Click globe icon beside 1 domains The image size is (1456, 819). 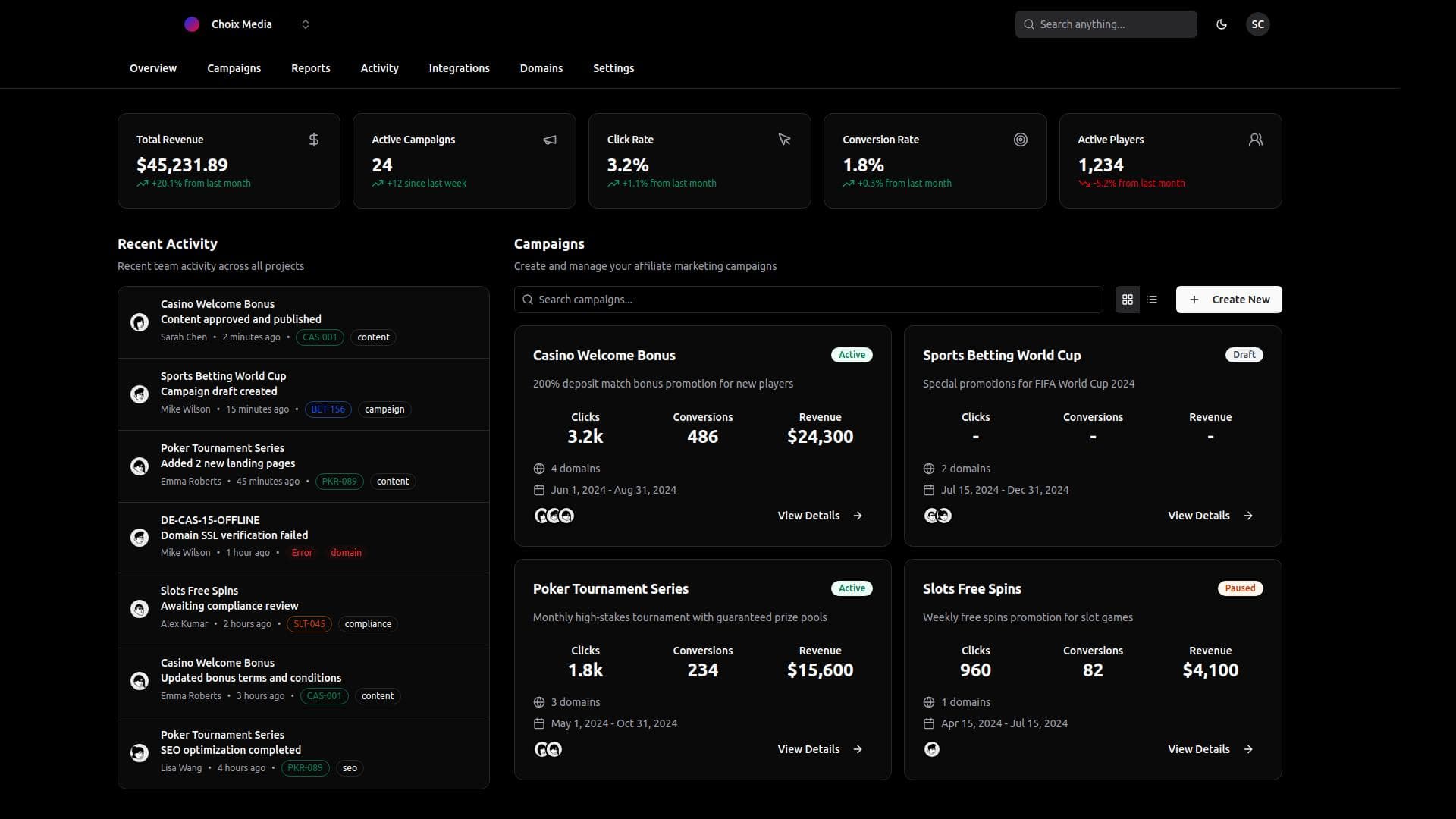point(929,702)
